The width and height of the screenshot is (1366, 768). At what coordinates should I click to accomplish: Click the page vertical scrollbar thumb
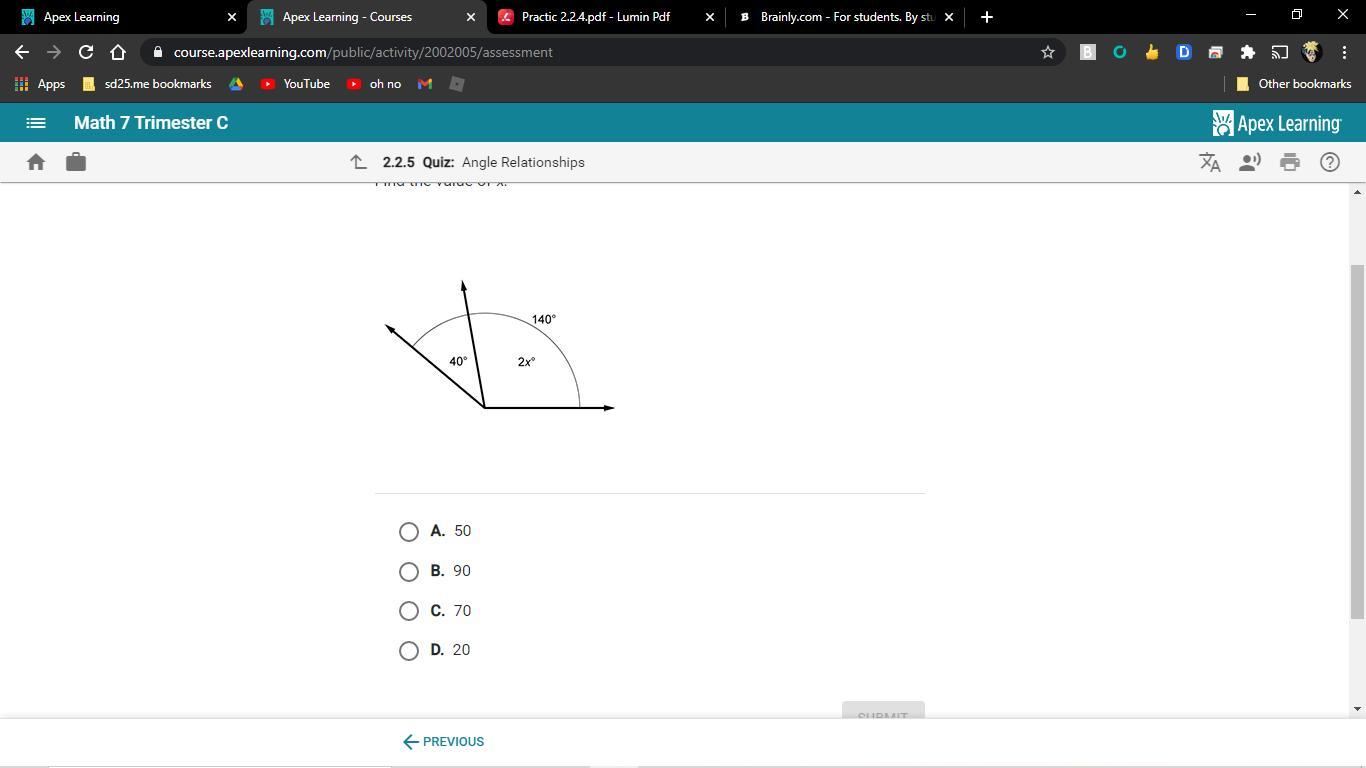pos(1357,441)
